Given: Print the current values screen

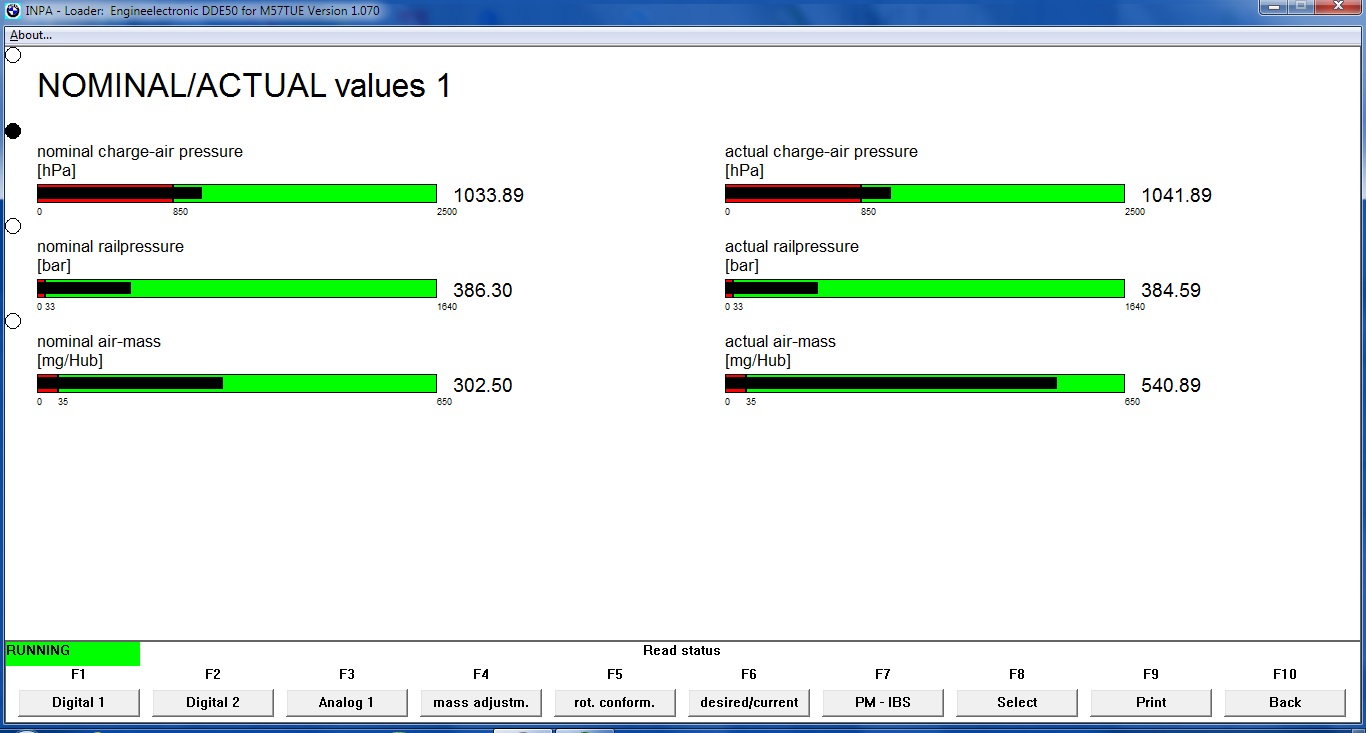Looking at the screenshot, I should [x=1151, y=702].
